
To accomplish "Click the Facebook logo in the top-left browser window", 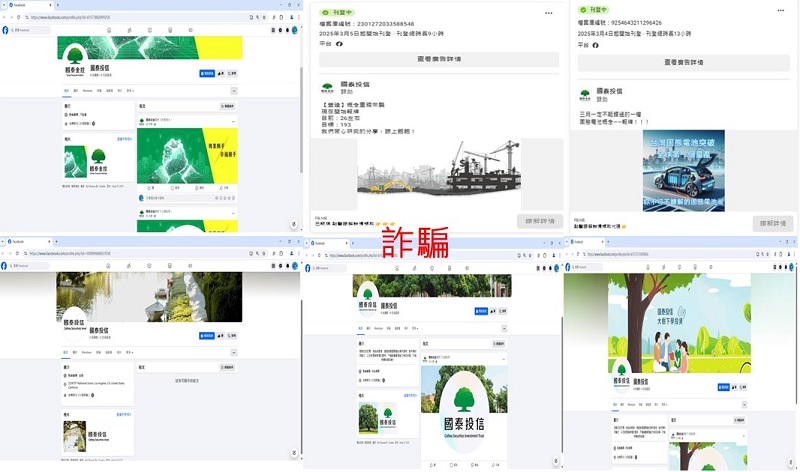I will click(5, 30).
